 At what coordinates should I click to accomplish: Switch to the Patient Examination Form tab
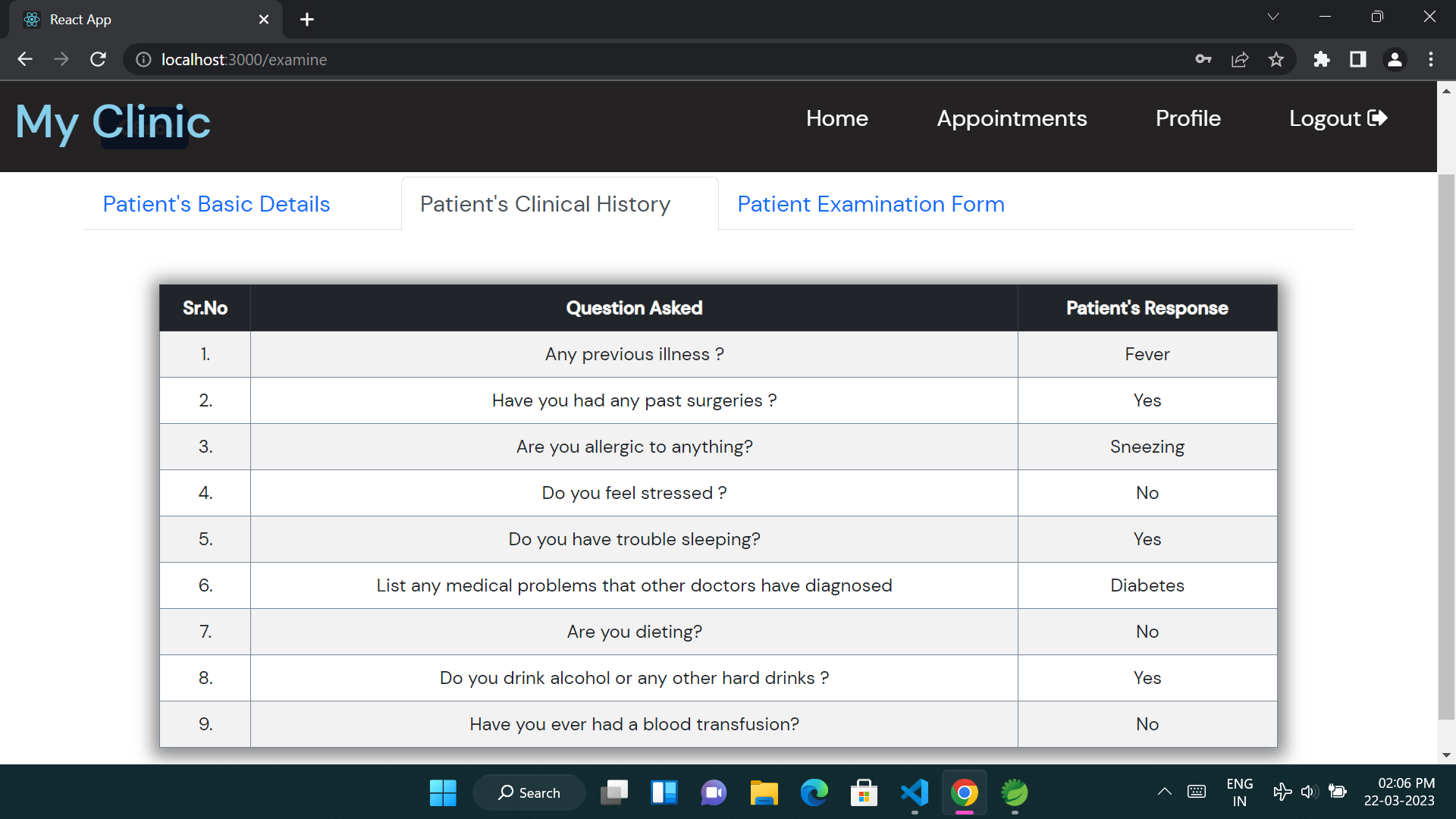[871, 204]
